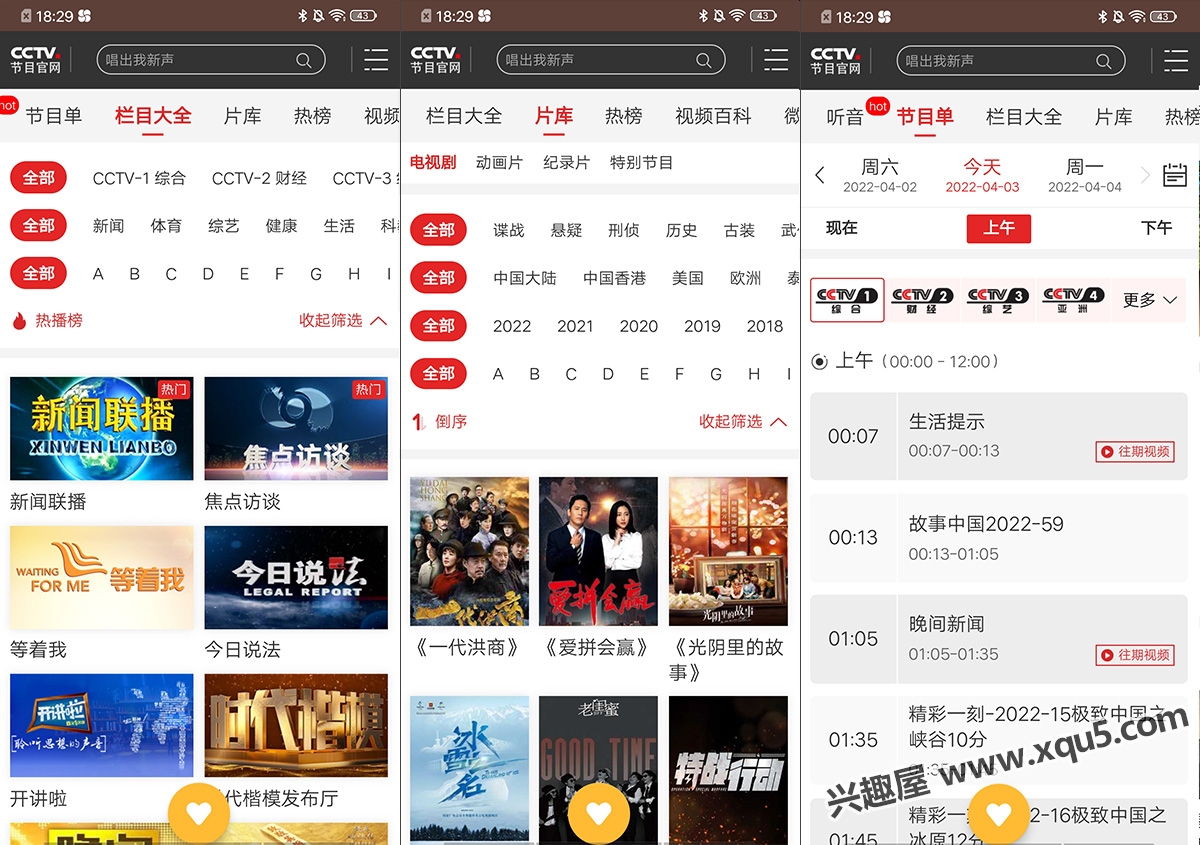Tap the yellow heart button on the 片库 screen

599,814
